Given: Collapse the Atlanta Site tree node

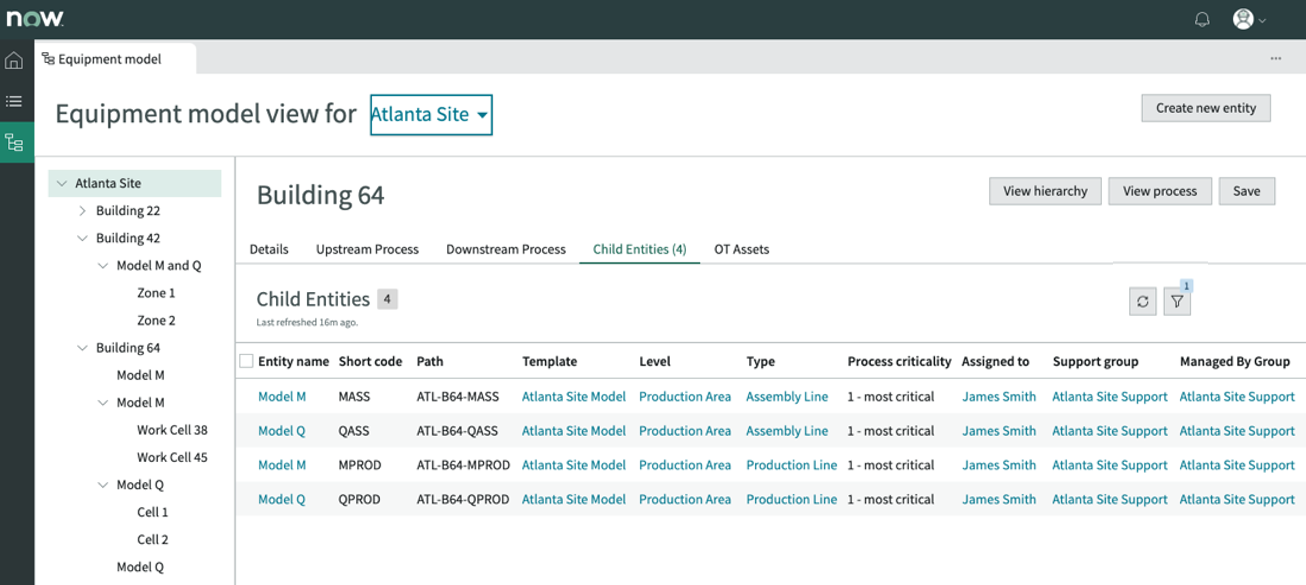Looking at the screenshot, I should [x=62, y=183].
